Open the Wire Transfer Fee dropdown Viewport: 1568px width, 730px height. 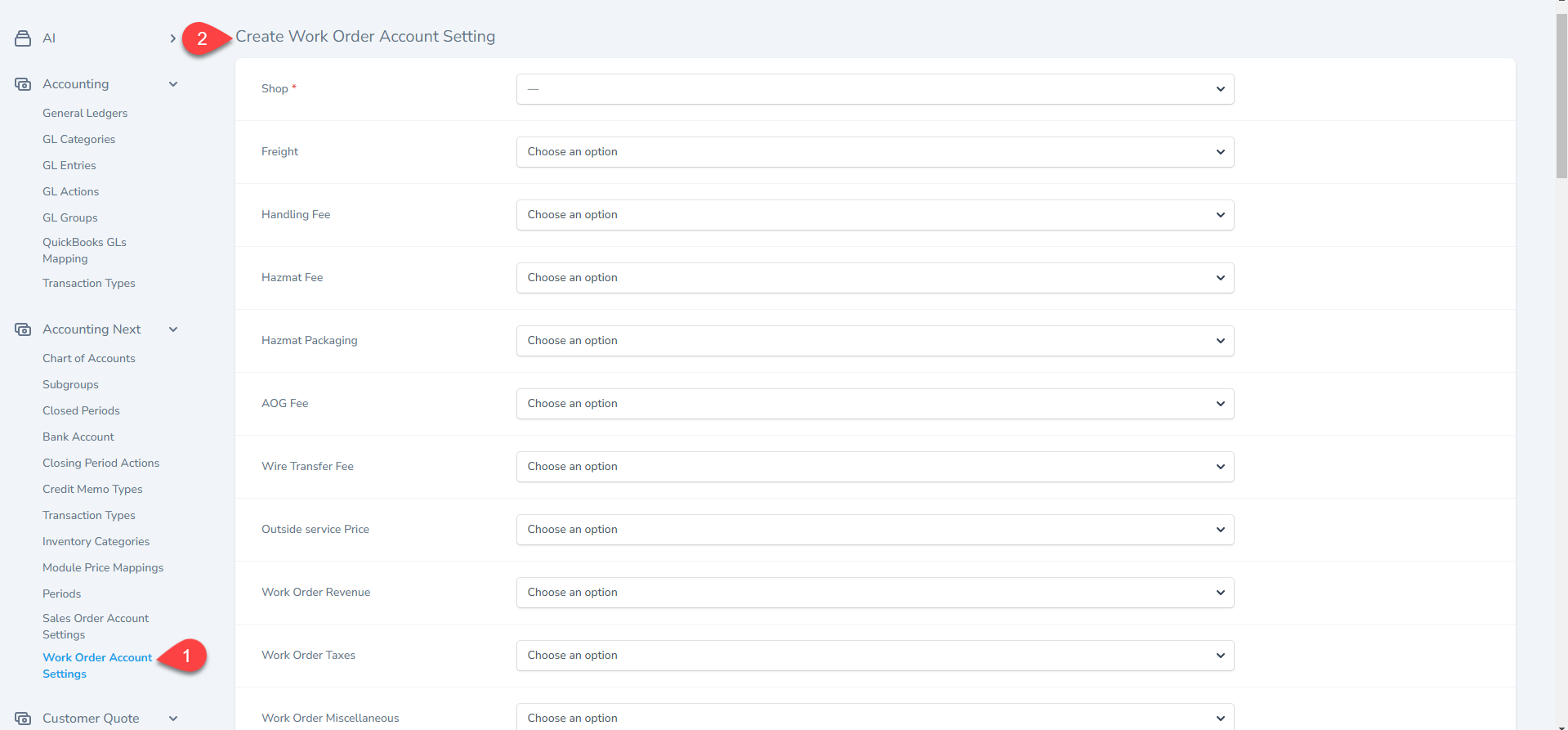[874, 467]
